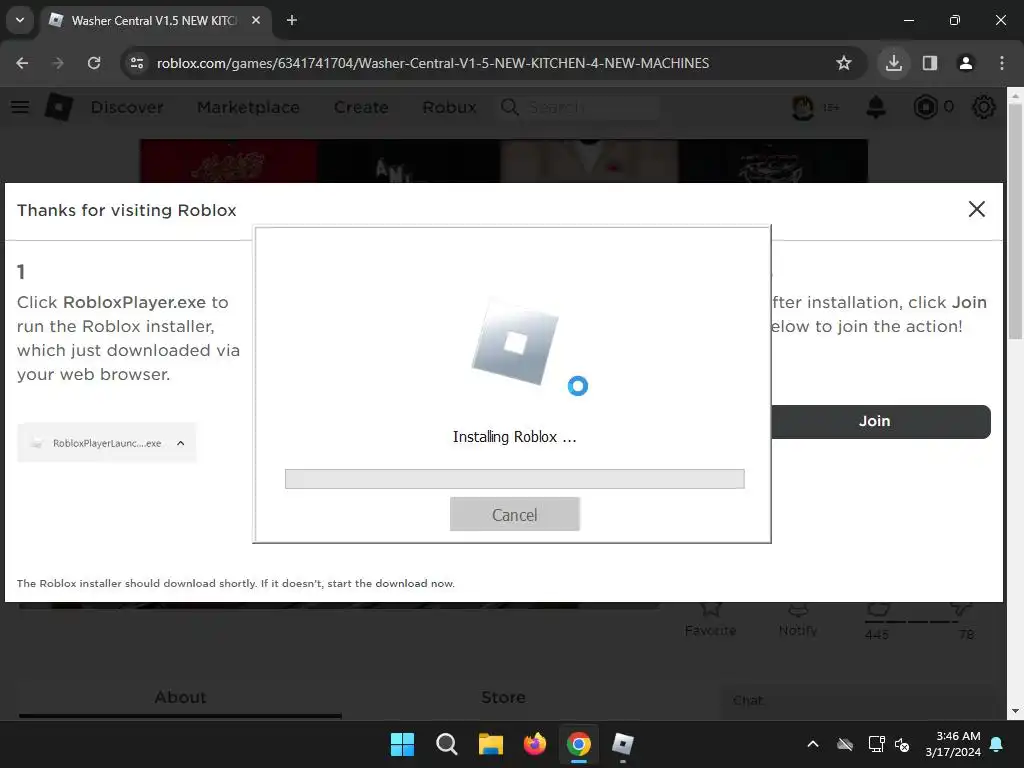Favorite this game with the star
This screenshot has width=1024, height=768.
click(x=711, y=611)
